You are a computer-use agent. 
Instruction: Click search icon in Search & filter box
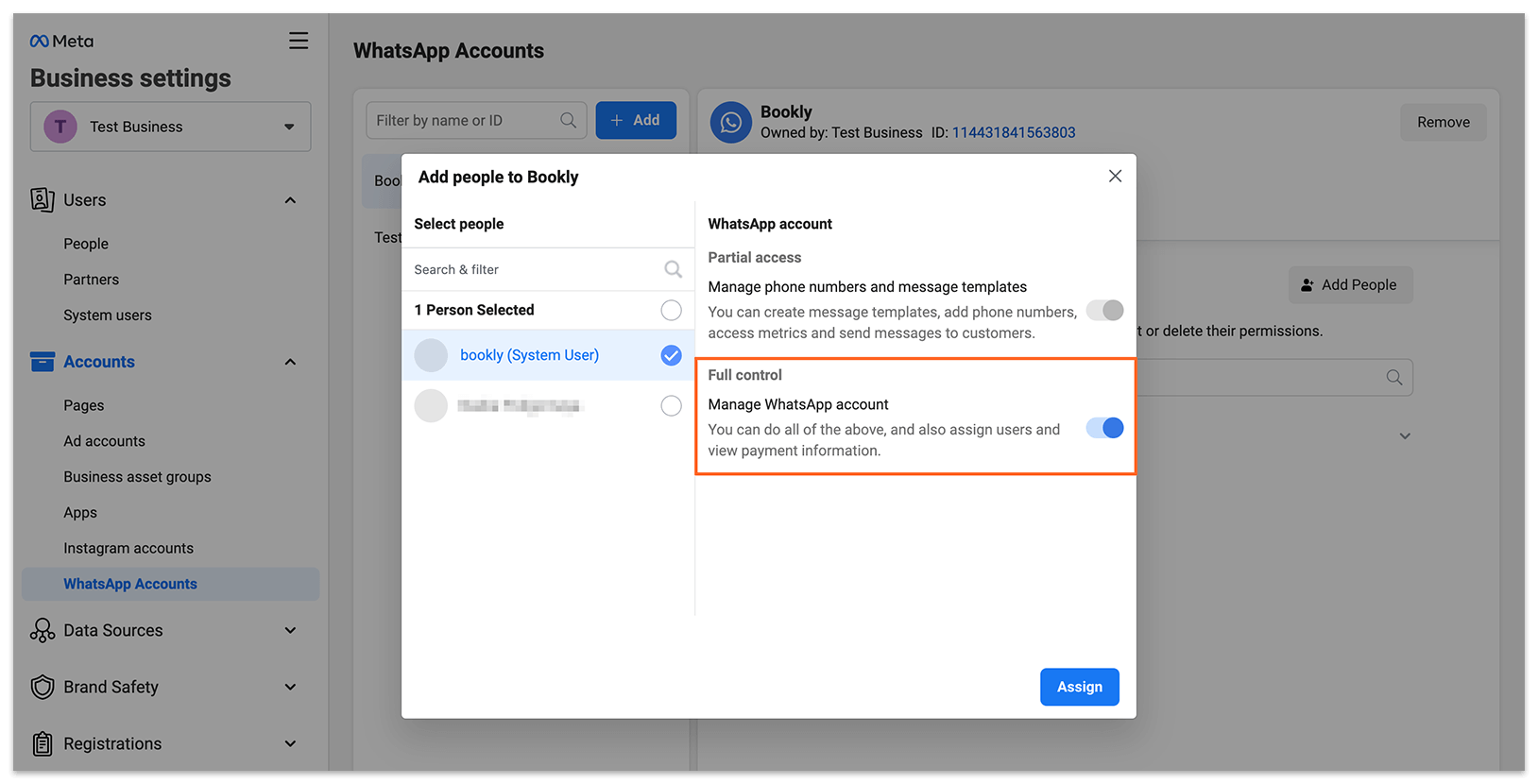click(x=673, y=269)
